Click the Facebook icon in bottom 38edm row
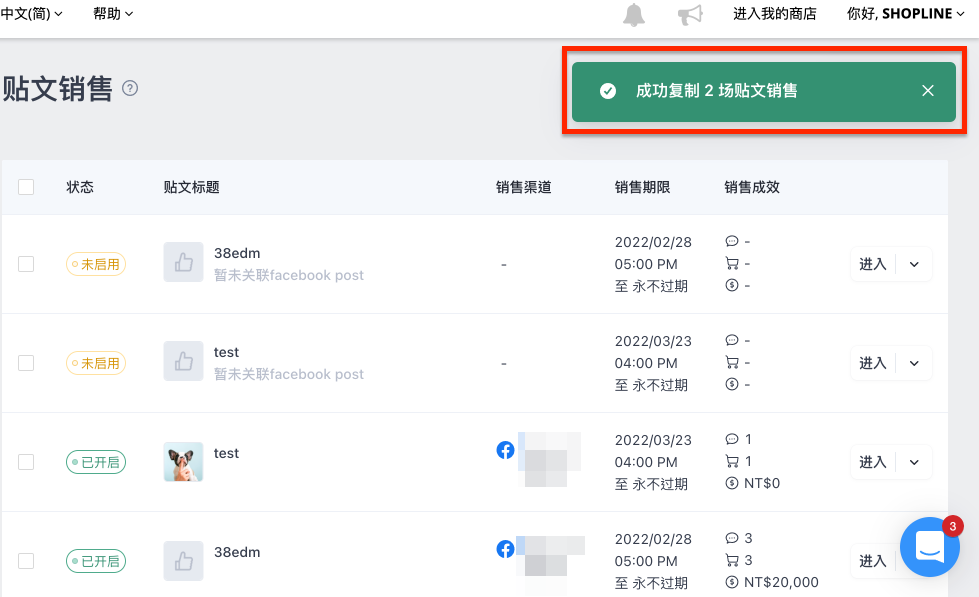The width and height of the screenshot is (979, 597). (x=505, y=549)
